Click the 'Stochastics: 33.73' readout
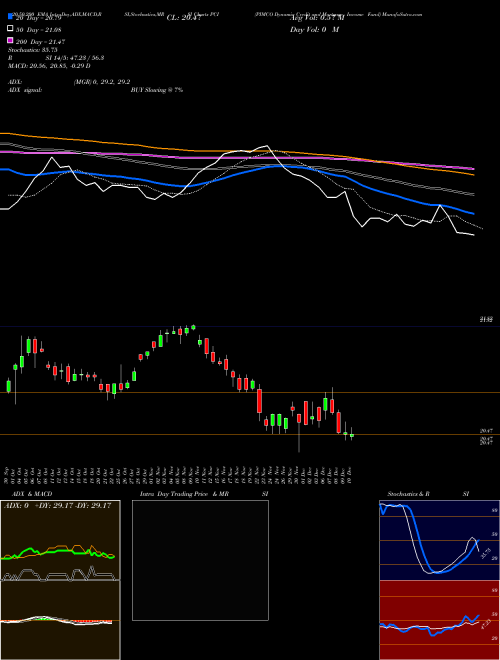Screen dimensions: 500x660 (32, 50)
